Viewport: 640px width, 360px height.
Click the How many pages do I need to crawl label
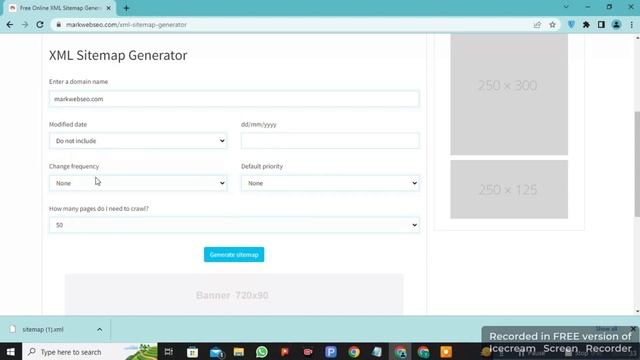99,209
